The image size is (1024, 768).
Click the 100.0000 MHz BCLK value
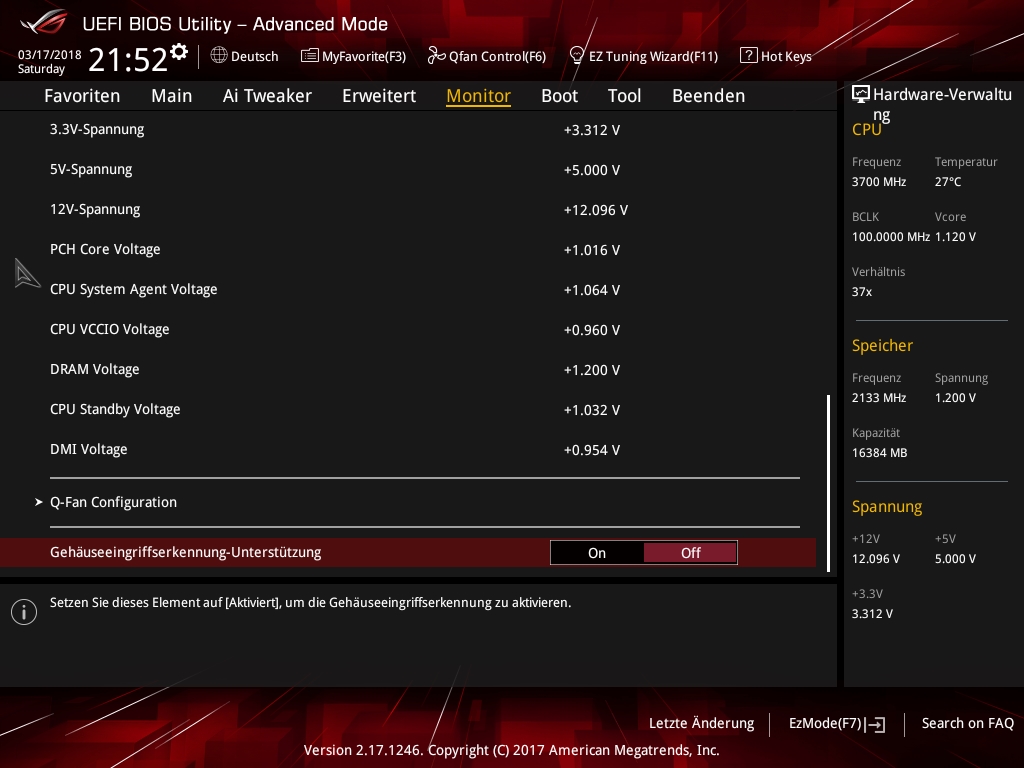[891, 237]
